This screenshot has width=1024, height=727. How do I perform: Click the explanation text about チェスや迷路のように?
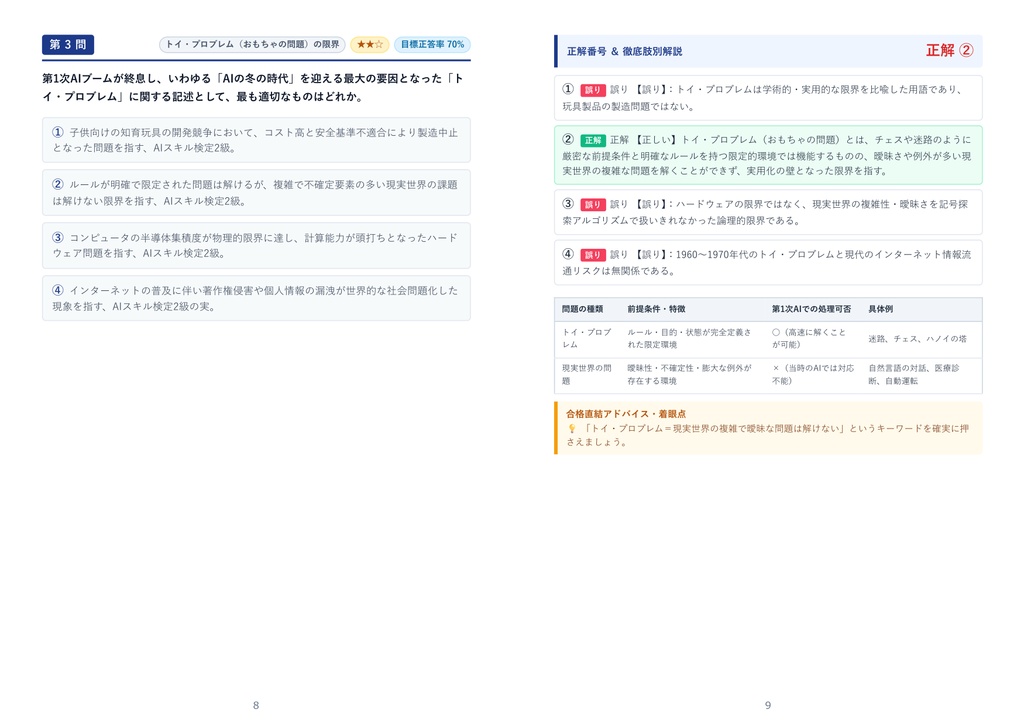point(767,155)
